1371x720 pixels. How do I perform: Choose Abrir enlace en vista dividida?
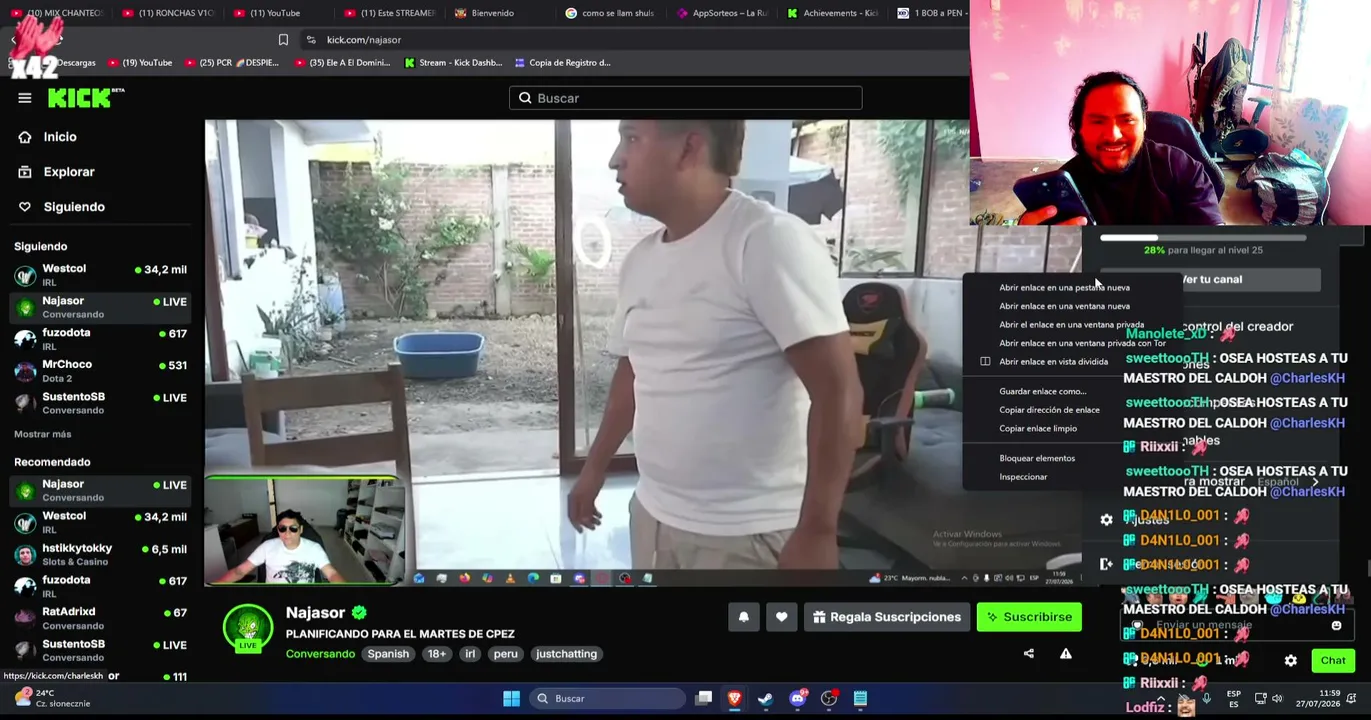[x=1053, y=362]
